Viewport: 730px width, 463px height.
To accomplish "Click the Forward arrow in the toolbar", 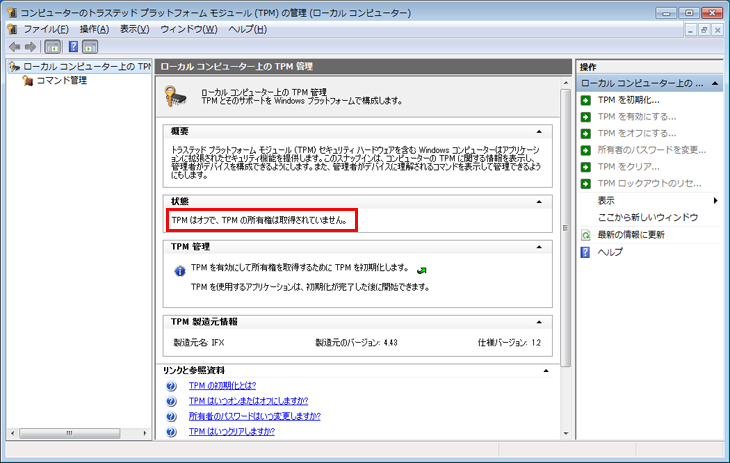I will (30, 47).
